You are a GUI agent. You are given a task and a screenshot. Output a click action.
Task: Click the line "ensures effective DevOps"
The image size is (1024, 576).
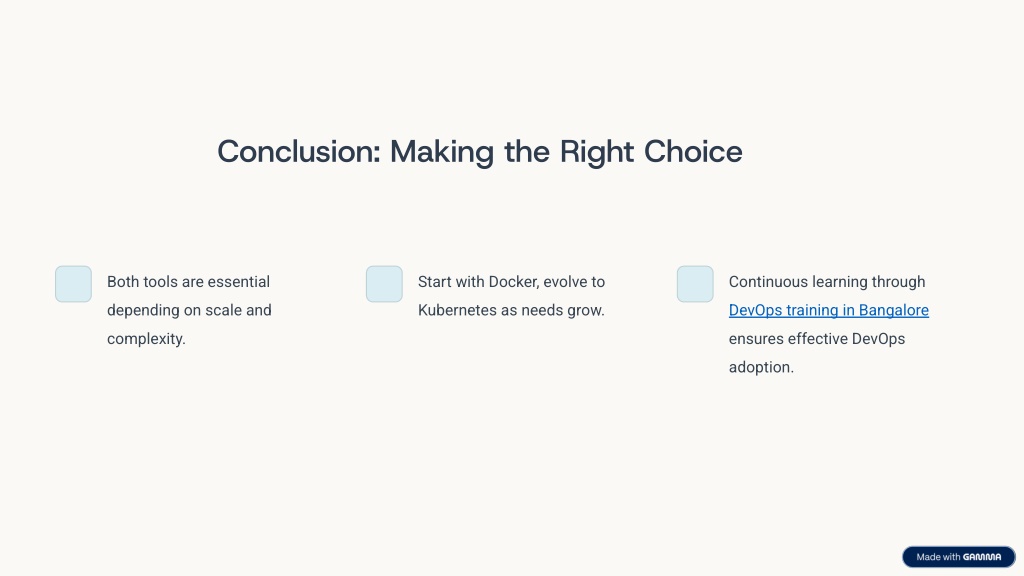click(x=817, y=339)
